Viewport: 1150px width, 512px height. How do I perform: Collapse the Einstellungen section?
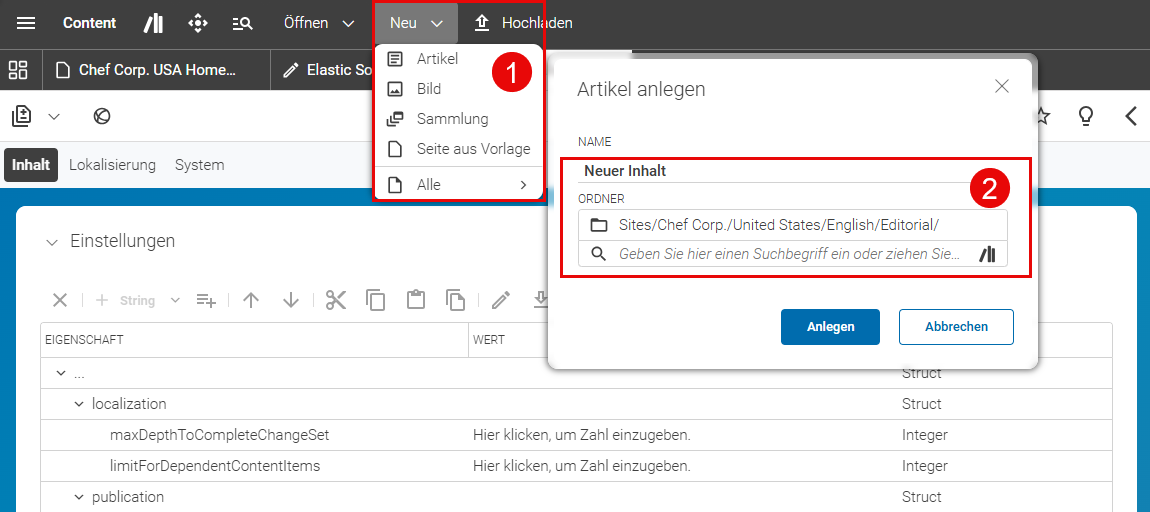[51, 241]
